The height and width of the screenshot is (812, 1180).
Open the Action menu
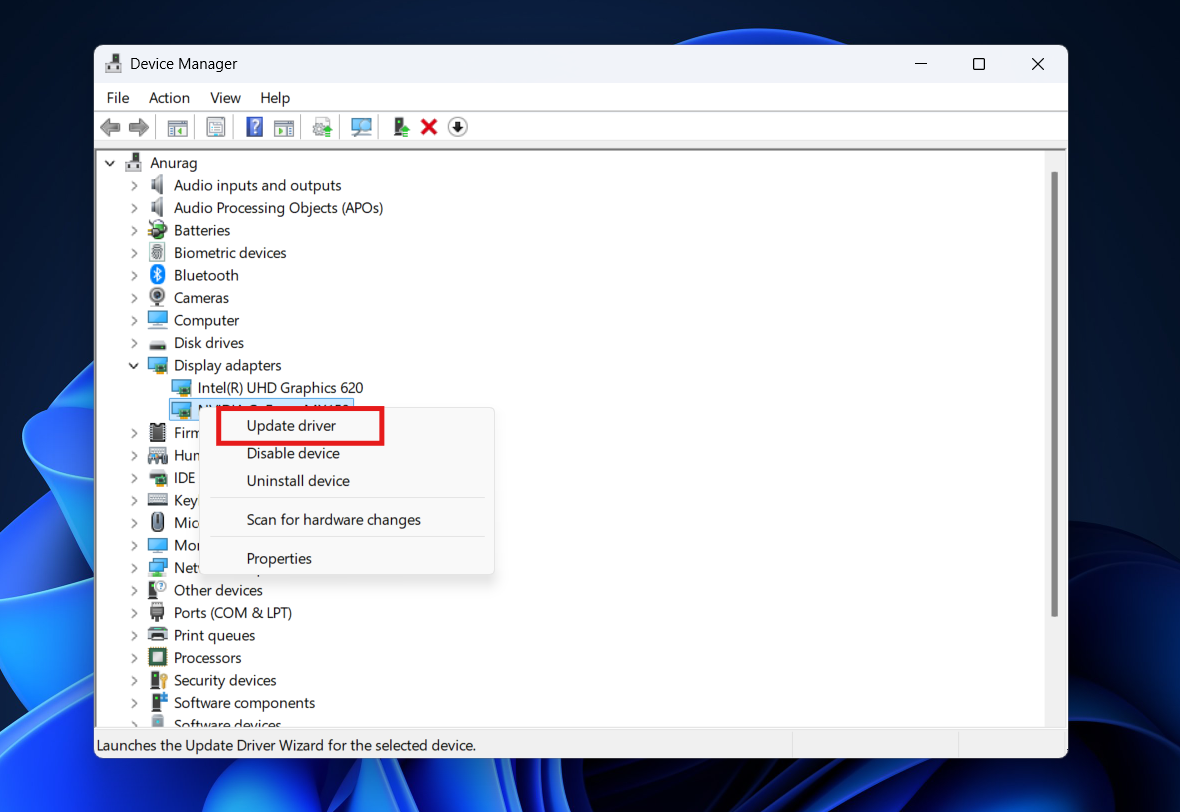[169, 97]
